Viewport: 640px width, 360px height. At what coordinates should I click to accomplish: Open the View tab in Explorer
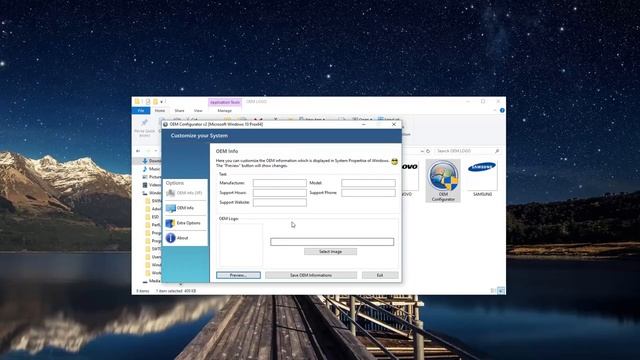point(198,111)
